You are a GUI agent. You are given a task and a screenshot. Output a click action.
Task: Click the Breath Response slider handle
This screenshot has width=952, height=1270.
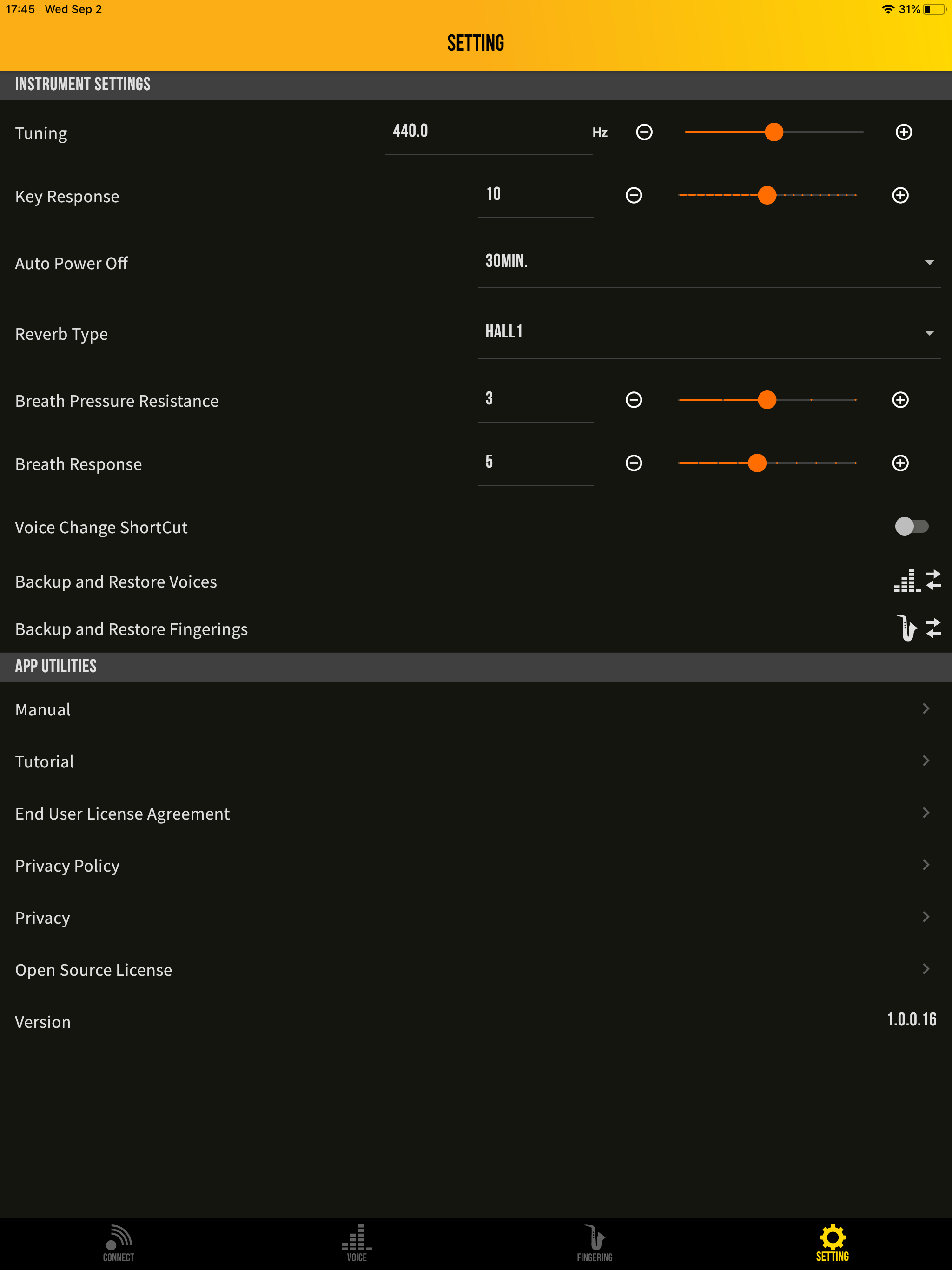pyautogui.click(x=757, y=463)
